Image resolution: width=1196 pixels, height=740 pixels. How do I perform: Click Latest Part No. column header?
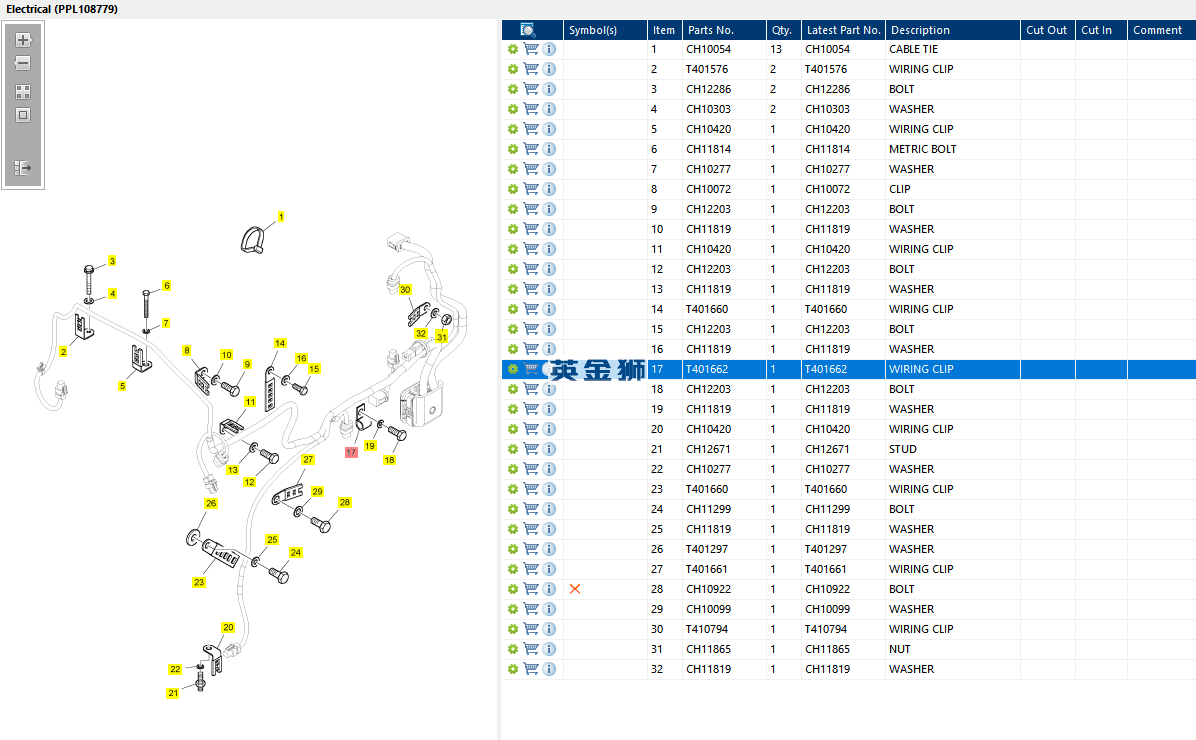point(843,30)
